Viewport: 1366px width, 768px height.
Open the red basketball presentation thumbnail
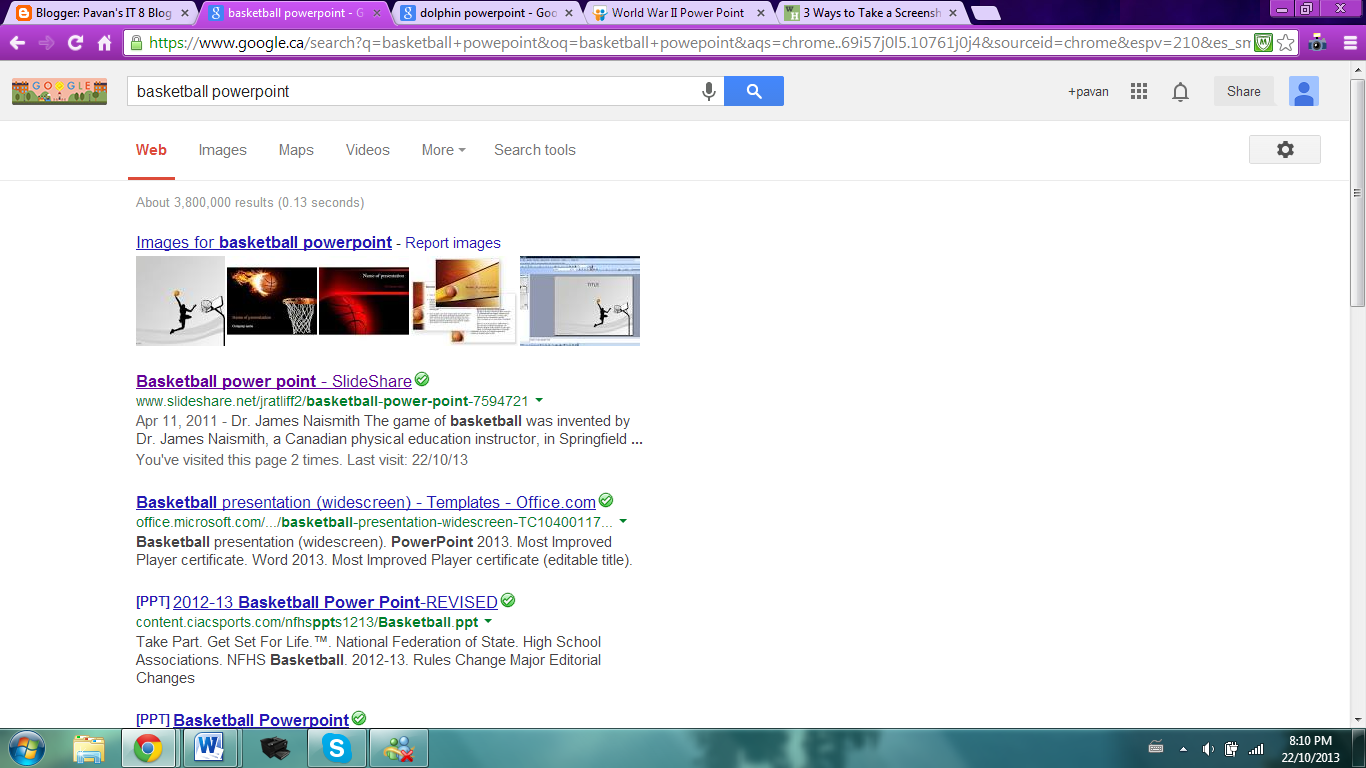(364, 301)
